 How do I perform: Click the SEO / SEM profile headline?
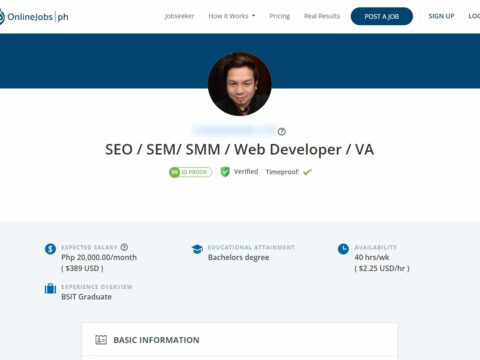tap(240, 150)
